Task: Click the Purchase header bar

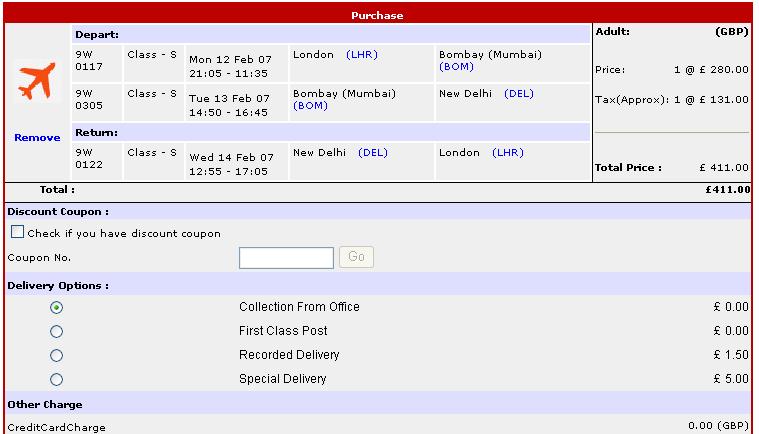Action: tap(377, 15)
